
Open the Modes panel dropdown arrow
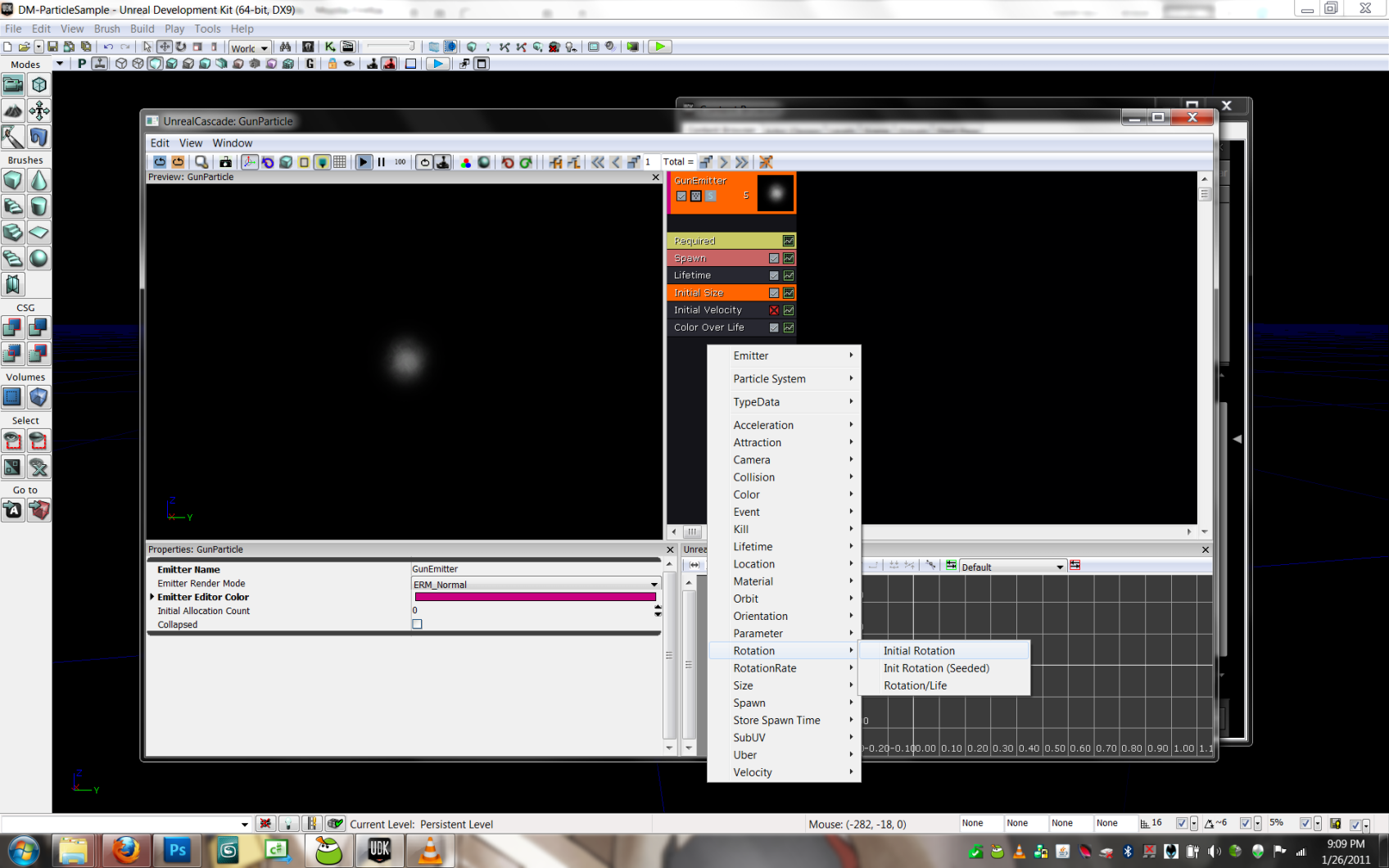(59, 64)
